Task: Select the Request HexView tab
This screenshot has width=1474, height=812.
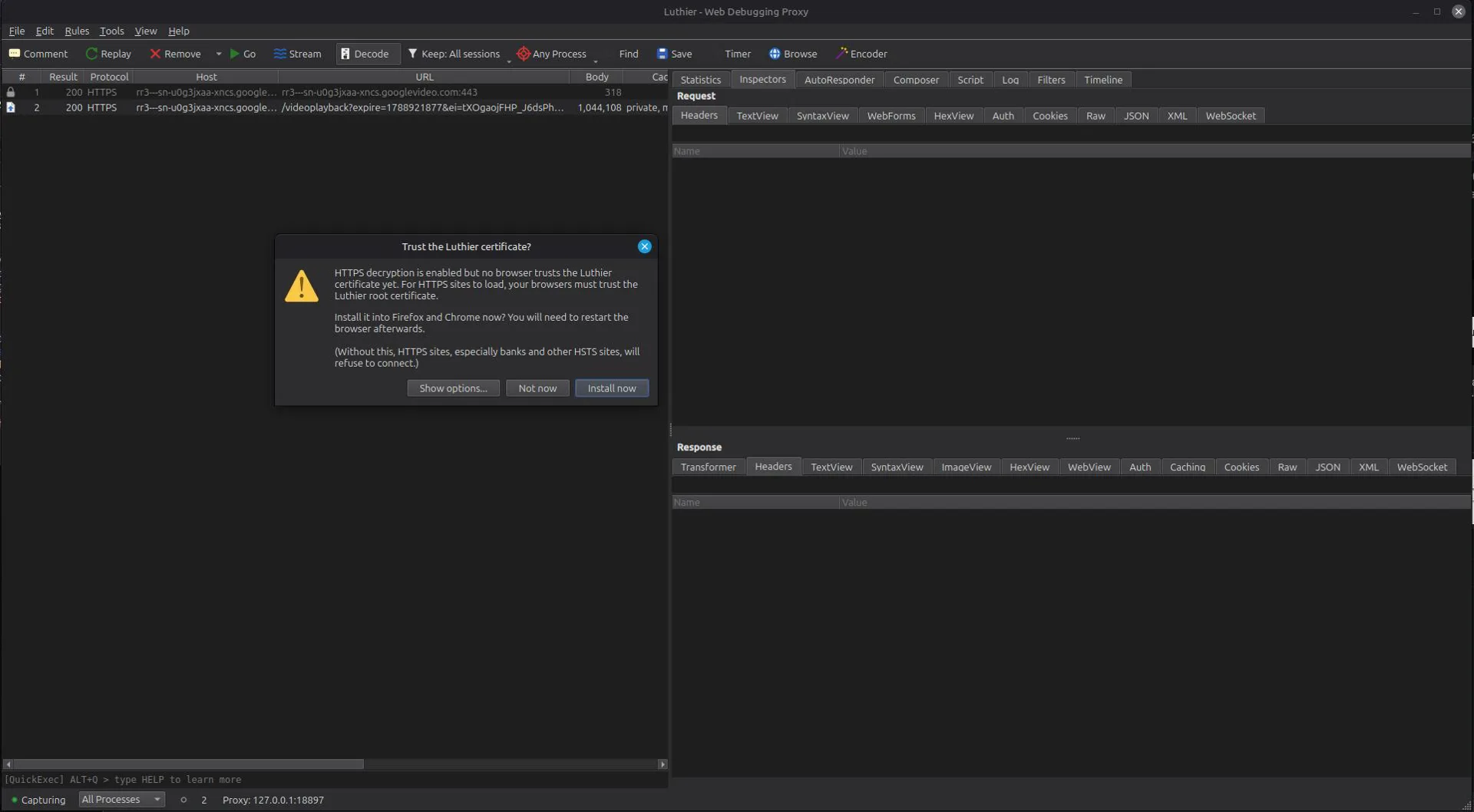Action: (953, 116)
